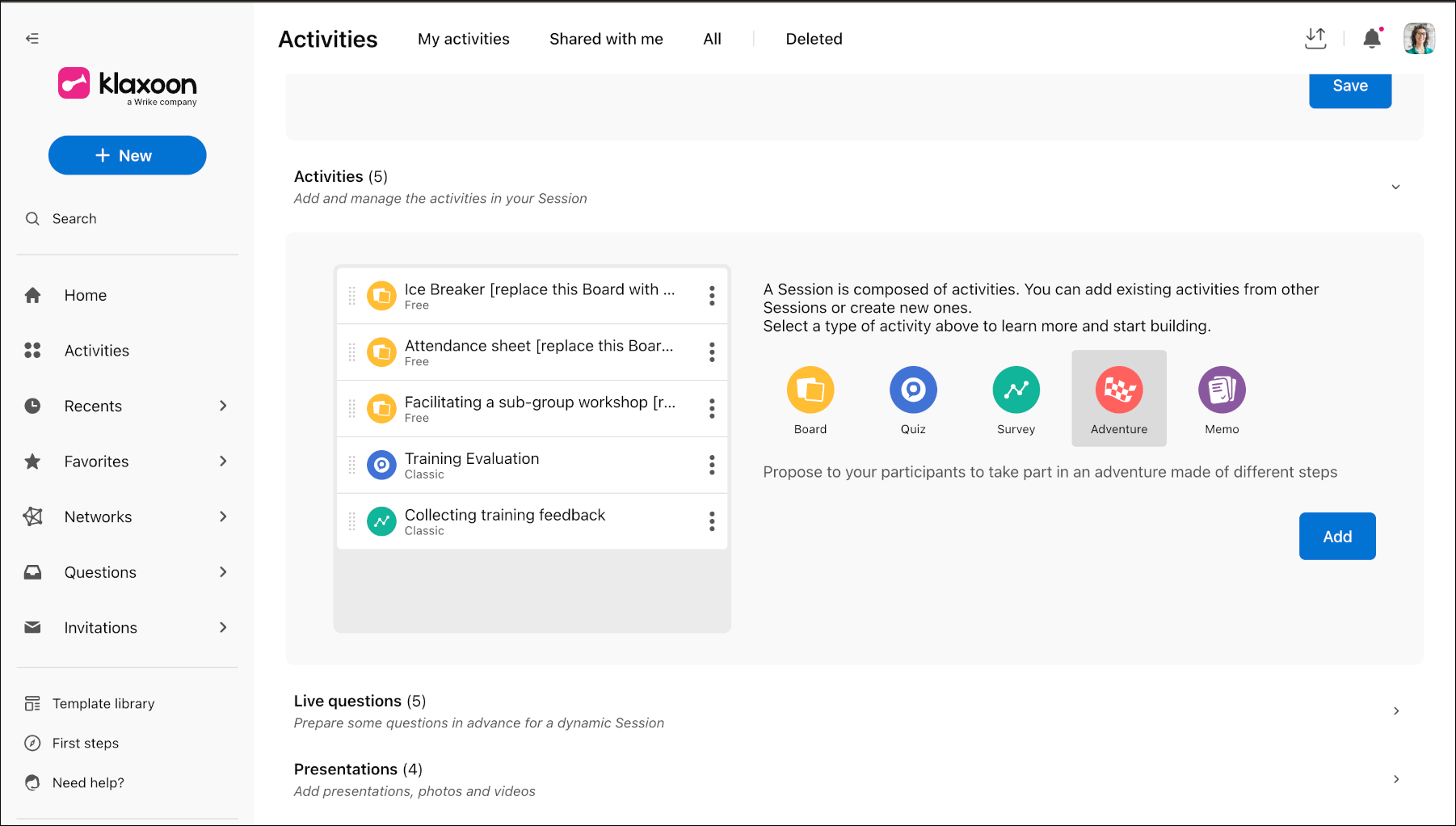Save the session with Save button
1456x826 pixels.
[1350, 86]
